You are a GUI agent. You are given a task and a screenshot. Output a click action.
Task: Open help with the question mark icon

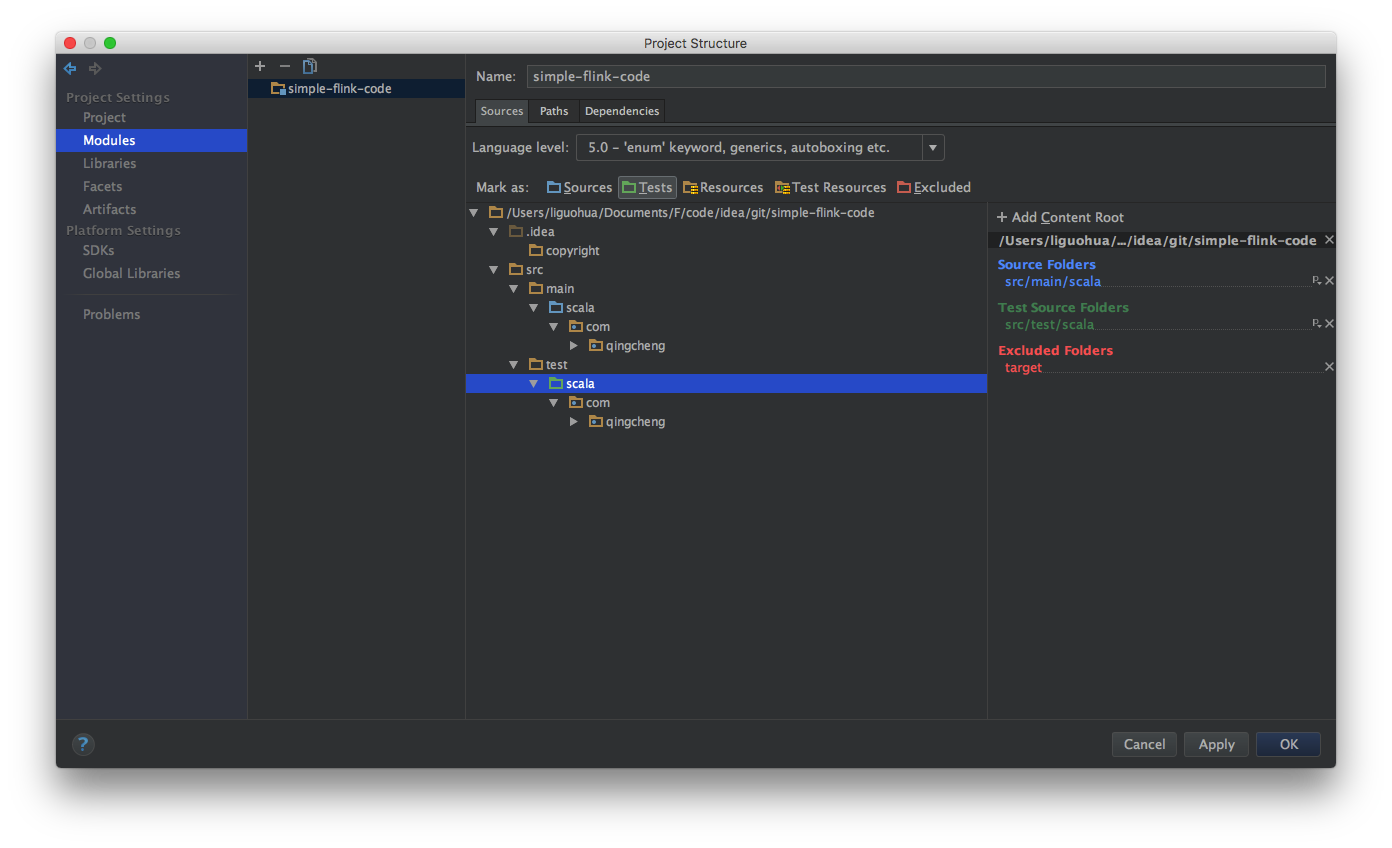coord(83,744)
